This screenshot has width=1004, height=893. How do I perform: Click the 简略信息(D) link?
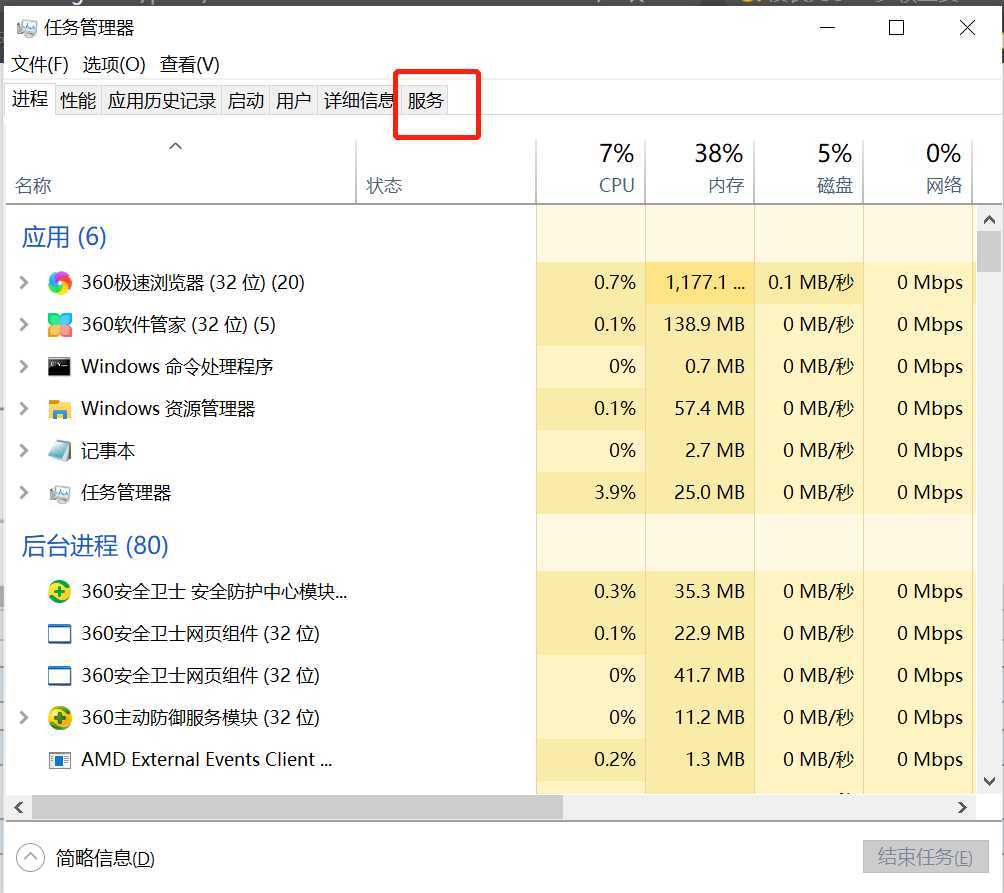click(105, 858)
